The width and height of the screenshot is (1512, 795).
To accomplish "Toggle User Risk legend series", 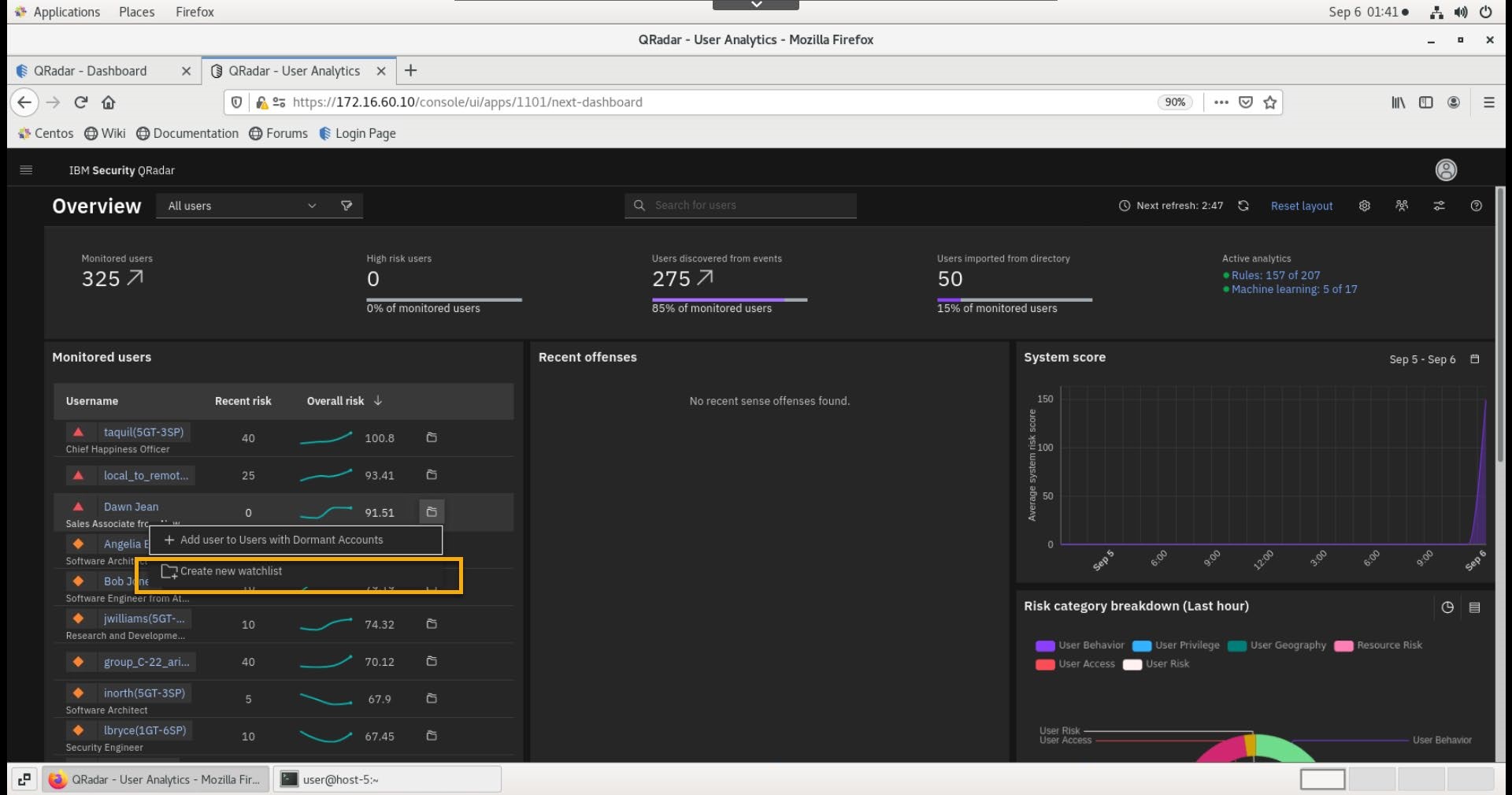I will click(1156, 664).
